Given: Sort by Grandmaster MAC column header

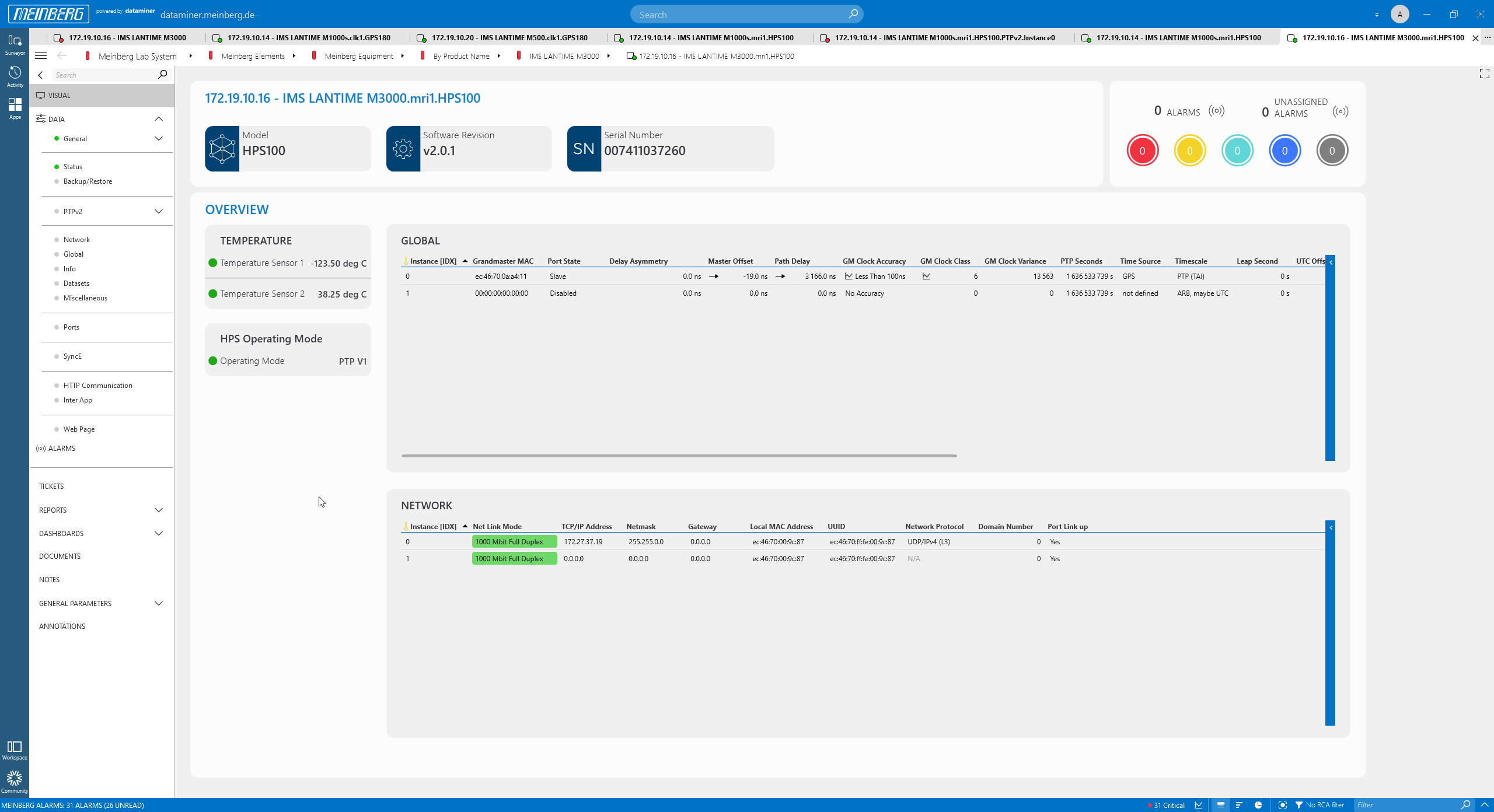Looking at the screenshot, I should pyautogui.click(x=503, y=261).
